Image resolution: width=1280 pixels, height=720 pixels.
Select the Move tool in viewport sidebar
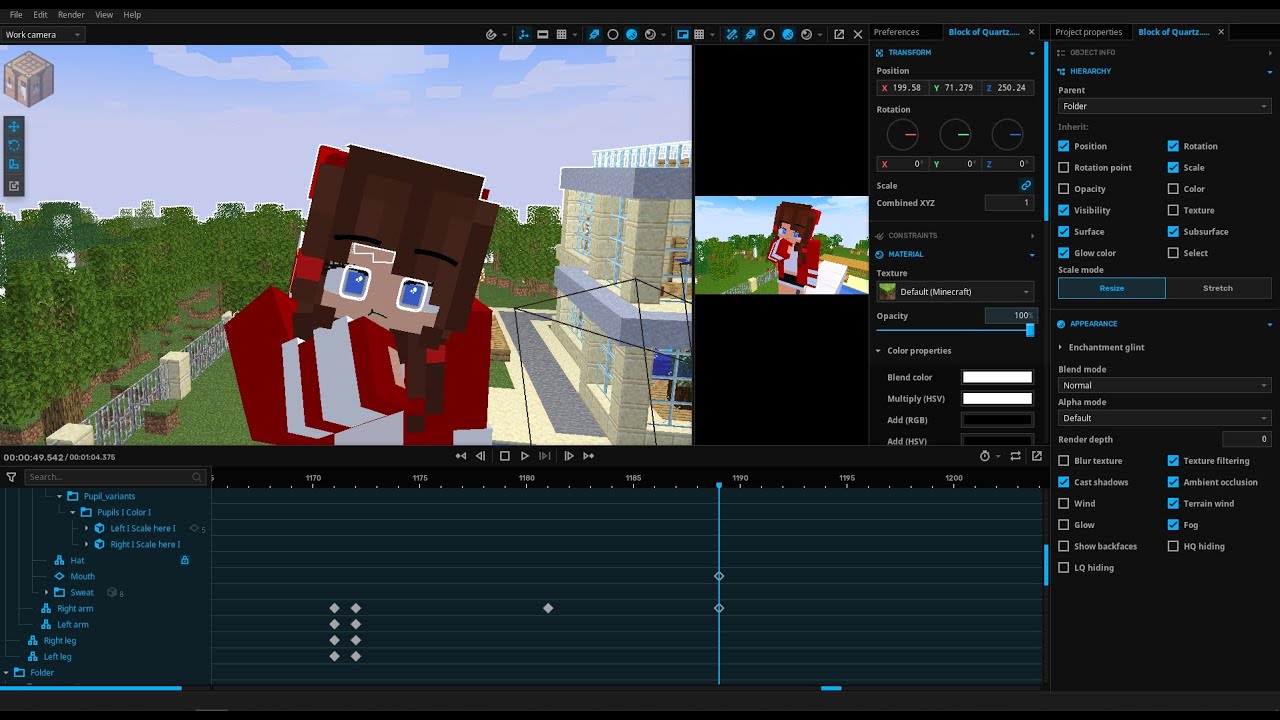(14, 126)
